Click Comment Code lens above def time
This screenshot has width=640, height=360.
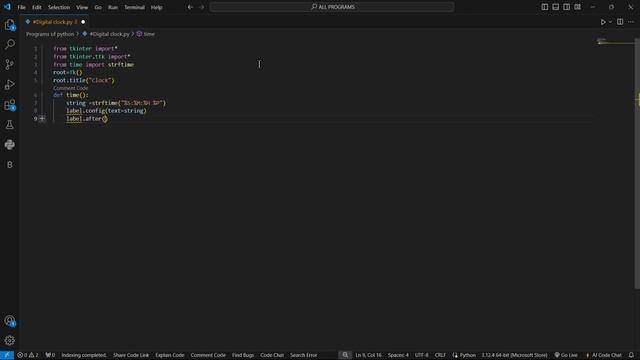pos(71,88)
